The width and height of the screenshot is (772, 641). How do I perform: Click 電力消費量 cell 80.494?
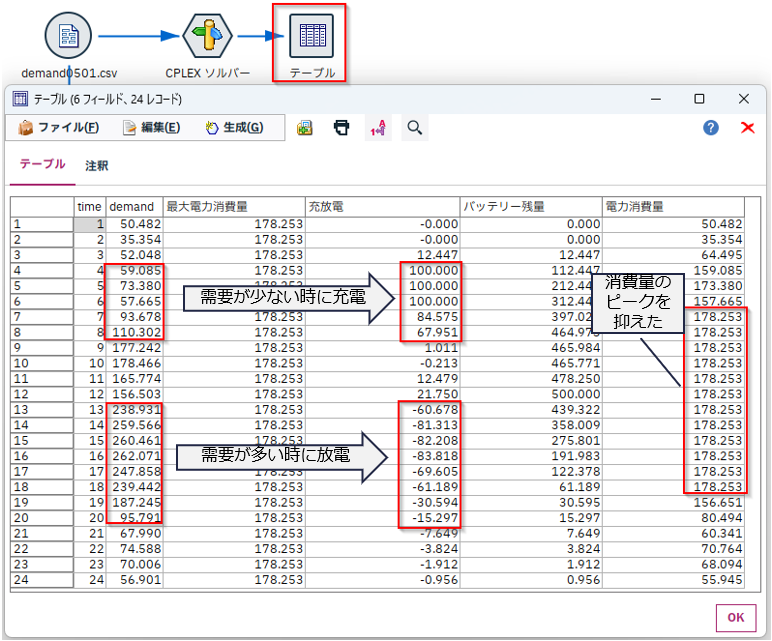coord(673,518)
